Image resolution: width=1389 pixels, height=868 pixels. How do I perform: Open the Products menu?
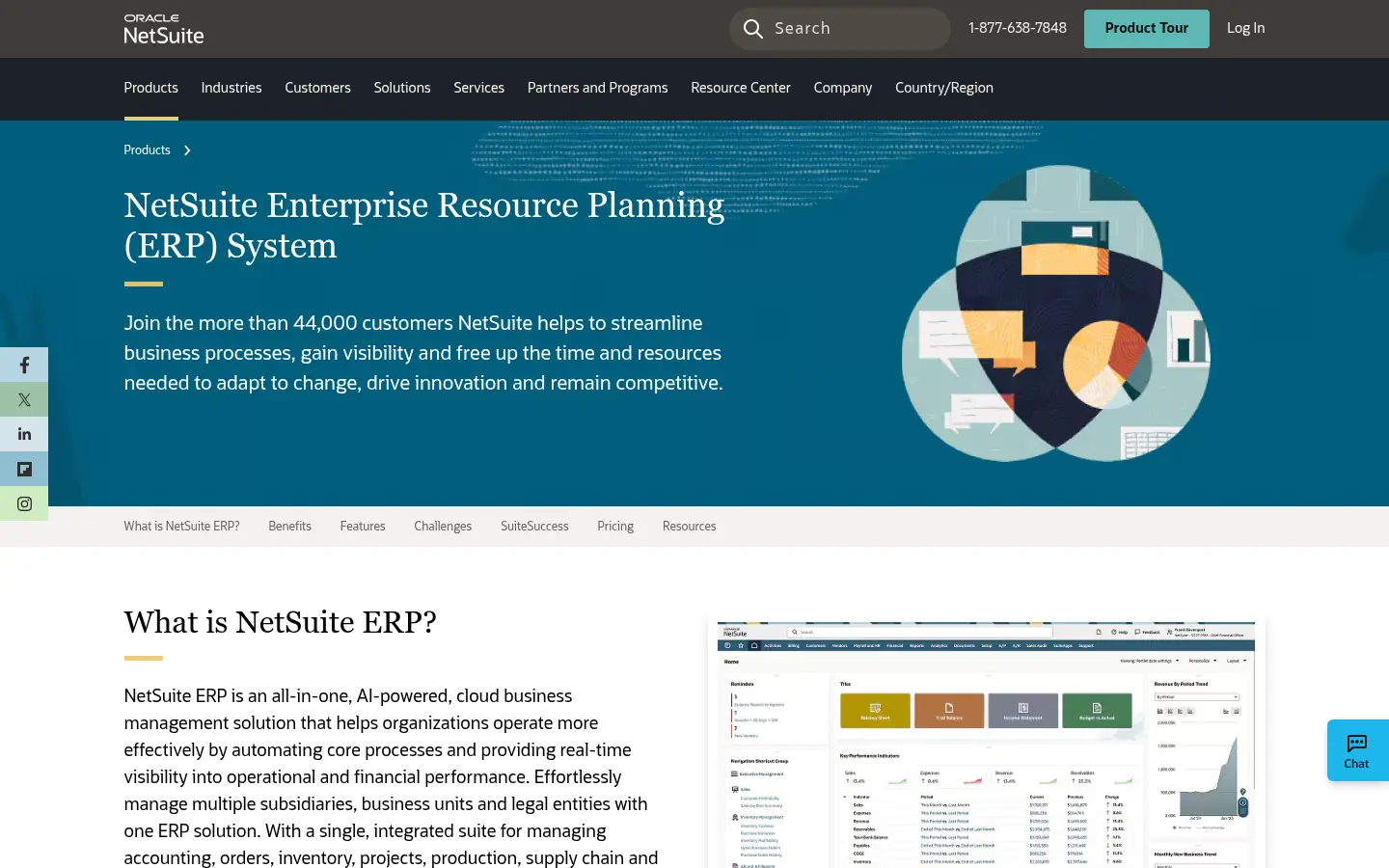pos(151,88)
